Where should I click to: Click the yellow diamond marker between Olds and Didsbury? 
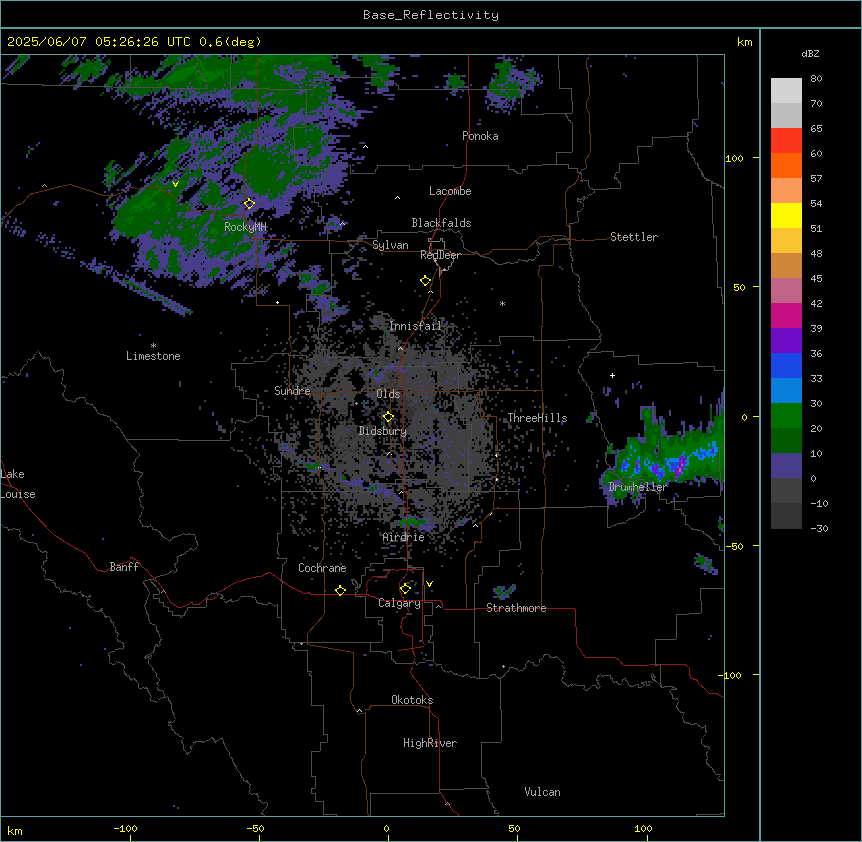click(388, 417)
